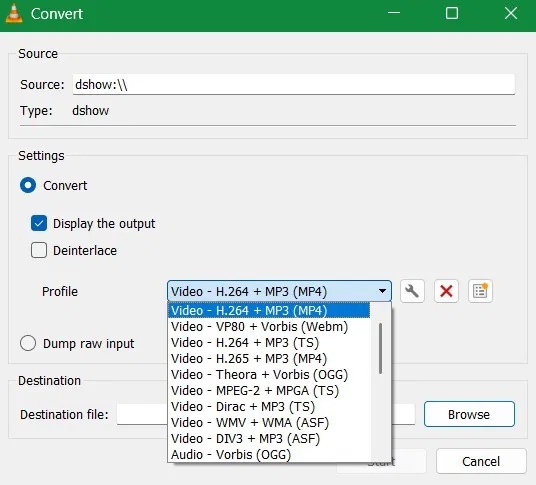
Task: Create a new profile icon
Action: [x=480, y=291]
